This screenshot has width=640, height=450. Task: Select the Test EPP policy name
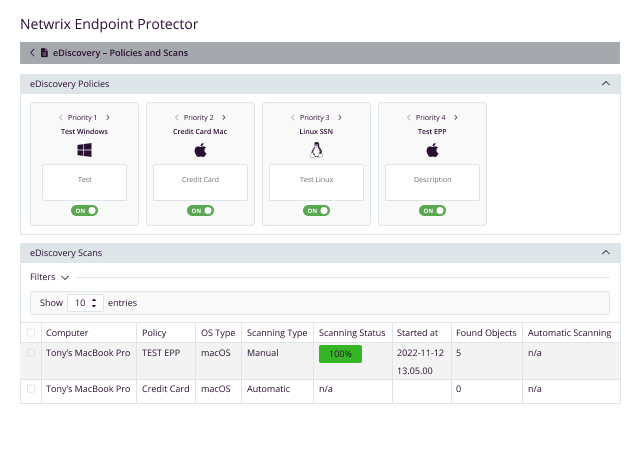click(432, 131)
